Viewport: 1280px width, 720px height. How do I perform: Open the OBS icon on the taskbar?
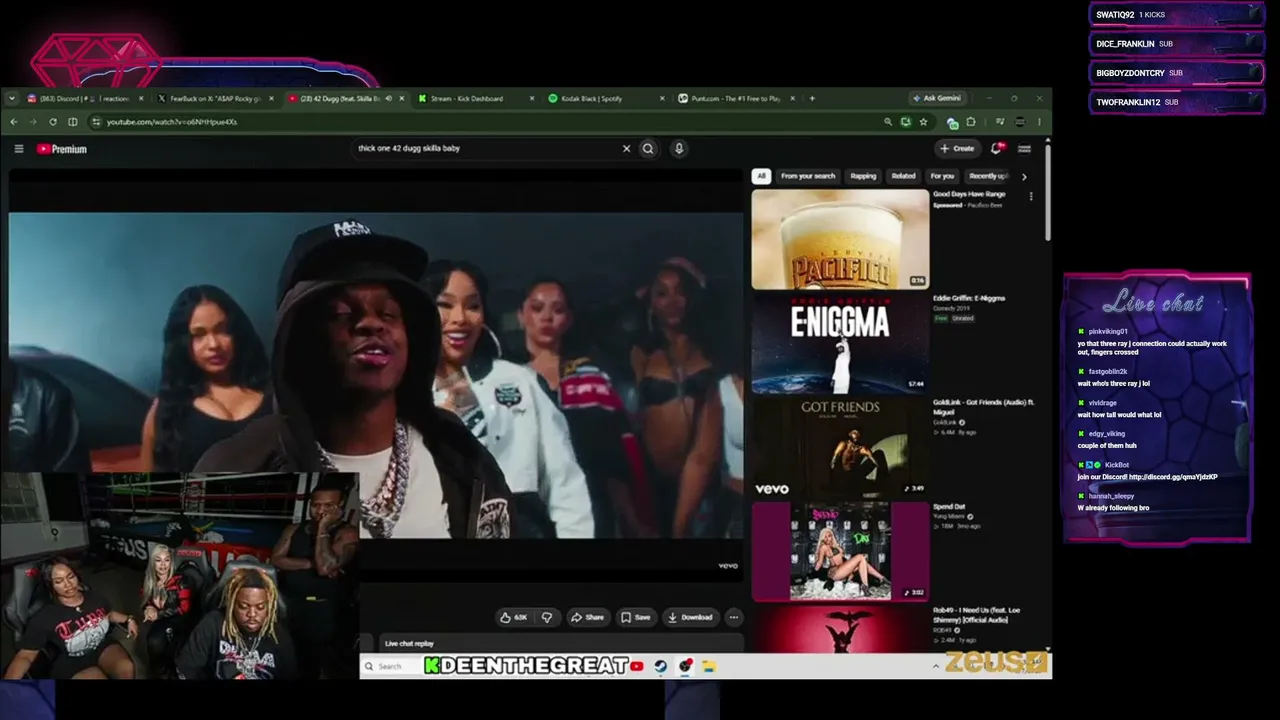[685, 666]
